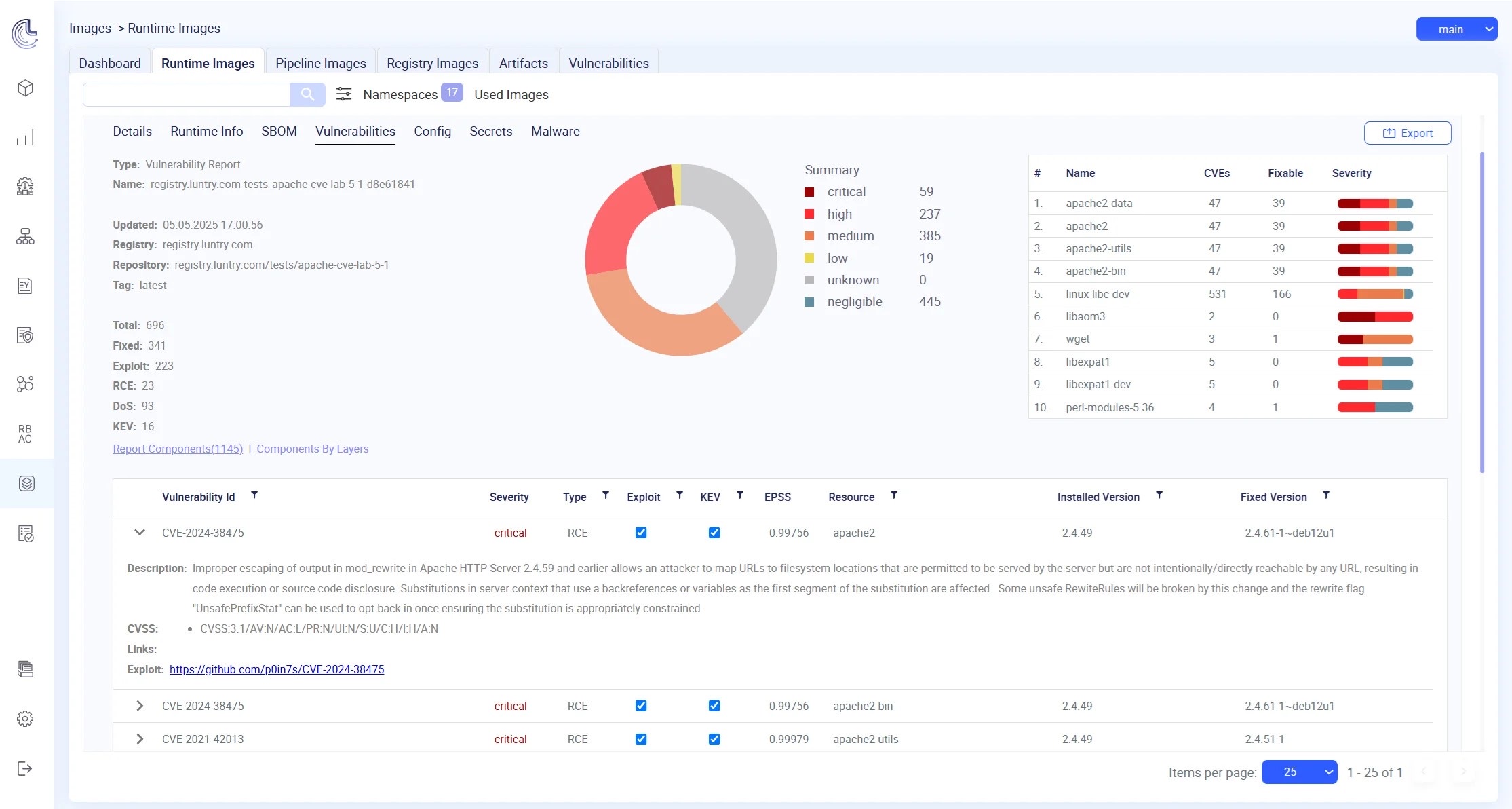Switch to the Pipeline Images tab

[320, 63]
